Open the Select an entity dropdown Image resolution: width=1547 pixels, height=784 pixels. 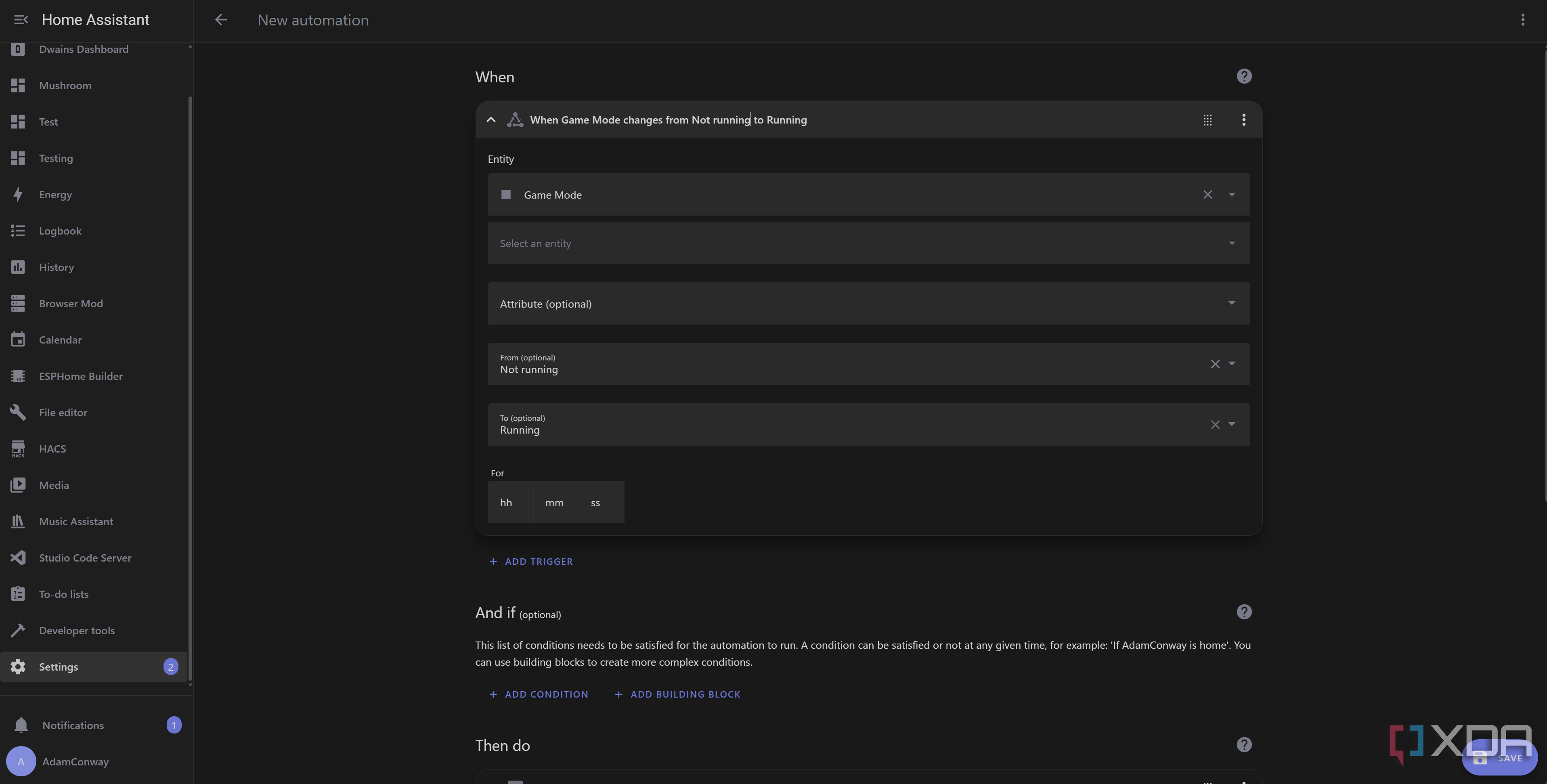click(x=868, y=243)
